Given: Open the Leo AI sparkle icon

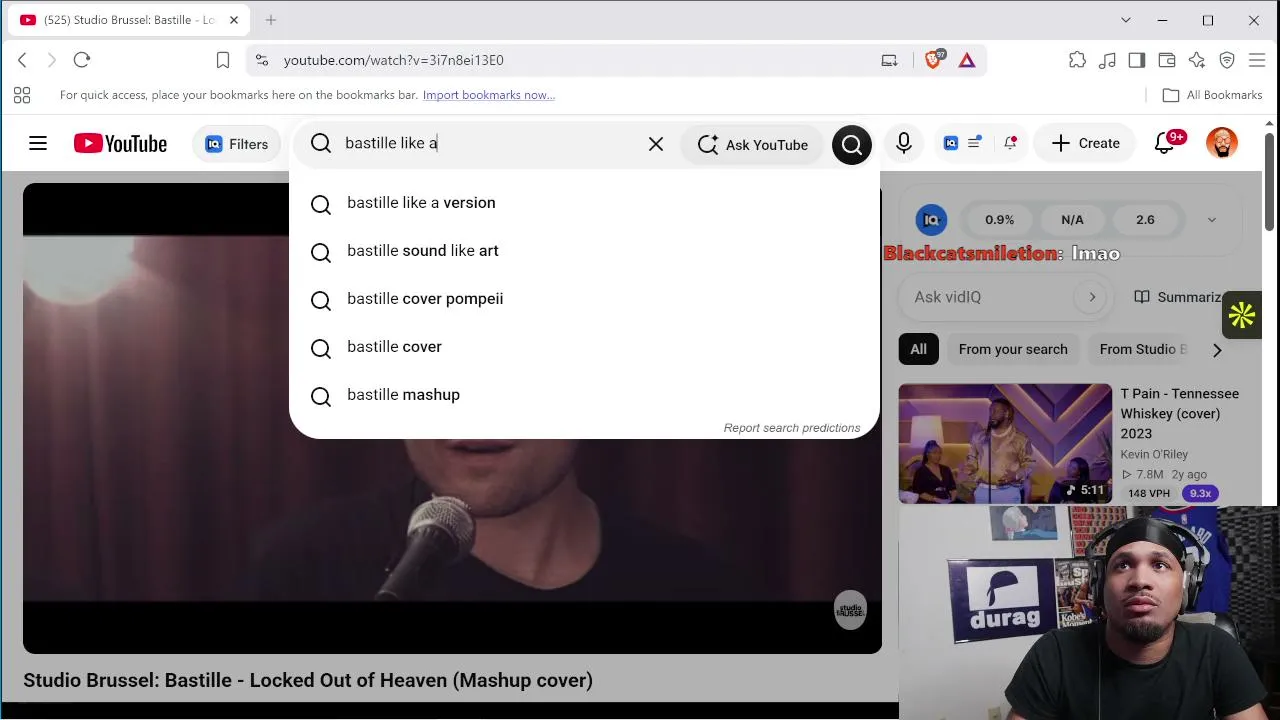Looking at the screenshot, I should (x=1197, y=60).
